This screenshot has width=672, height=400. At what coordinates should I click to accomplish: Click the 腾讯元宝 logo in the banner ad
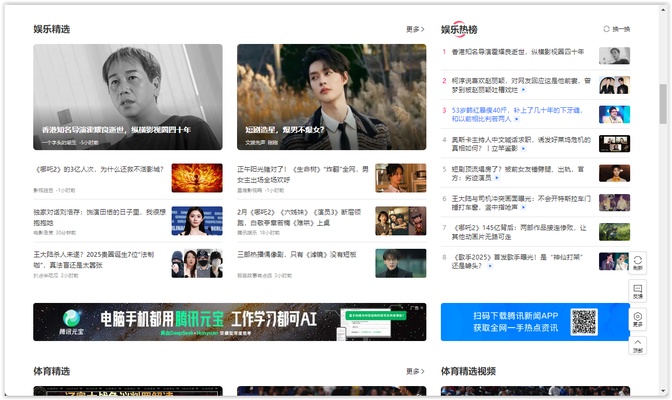point(72,322)
